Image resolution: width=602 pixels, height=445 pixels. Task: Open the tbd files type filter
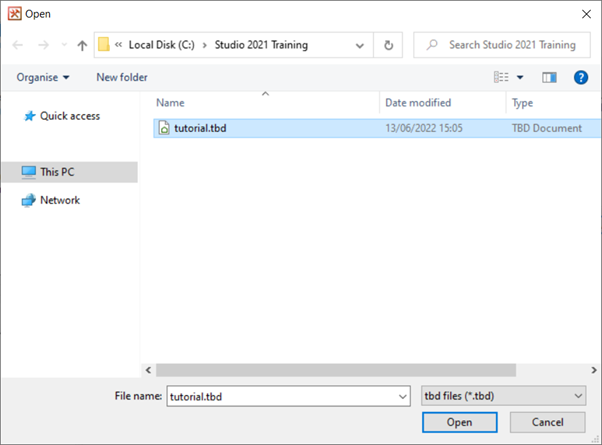click(503, 396)
